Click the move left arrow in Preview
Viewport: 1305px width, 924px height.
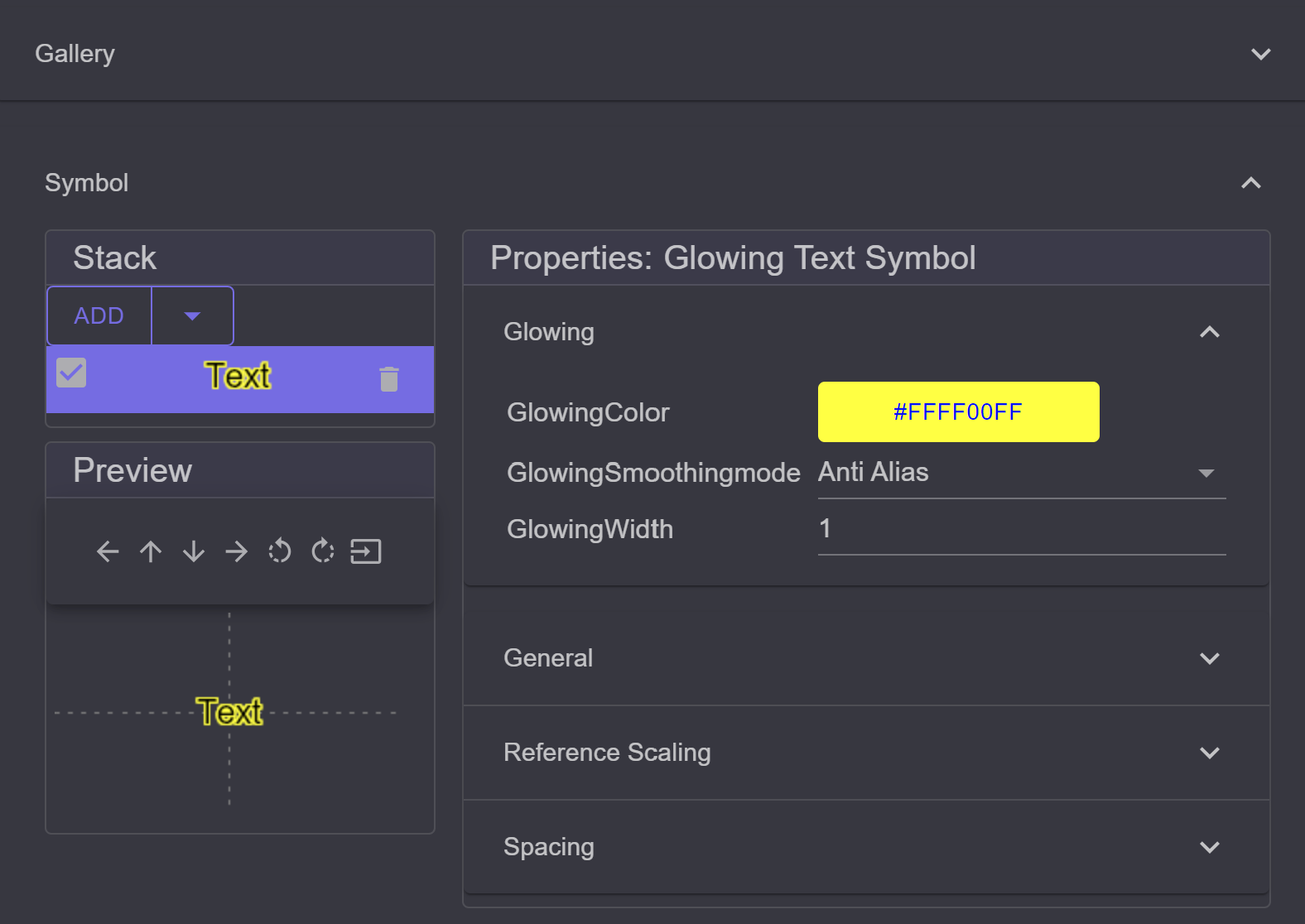click(108, 551)
